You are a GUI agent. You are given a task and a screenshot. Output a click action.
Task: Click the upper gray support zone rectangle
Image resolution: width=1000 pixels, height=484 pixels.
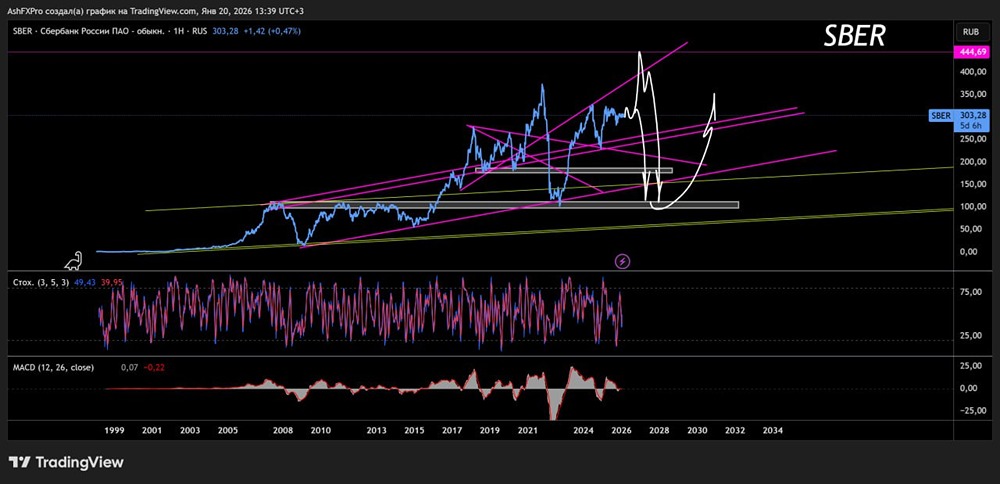click(x=574, y=170)
